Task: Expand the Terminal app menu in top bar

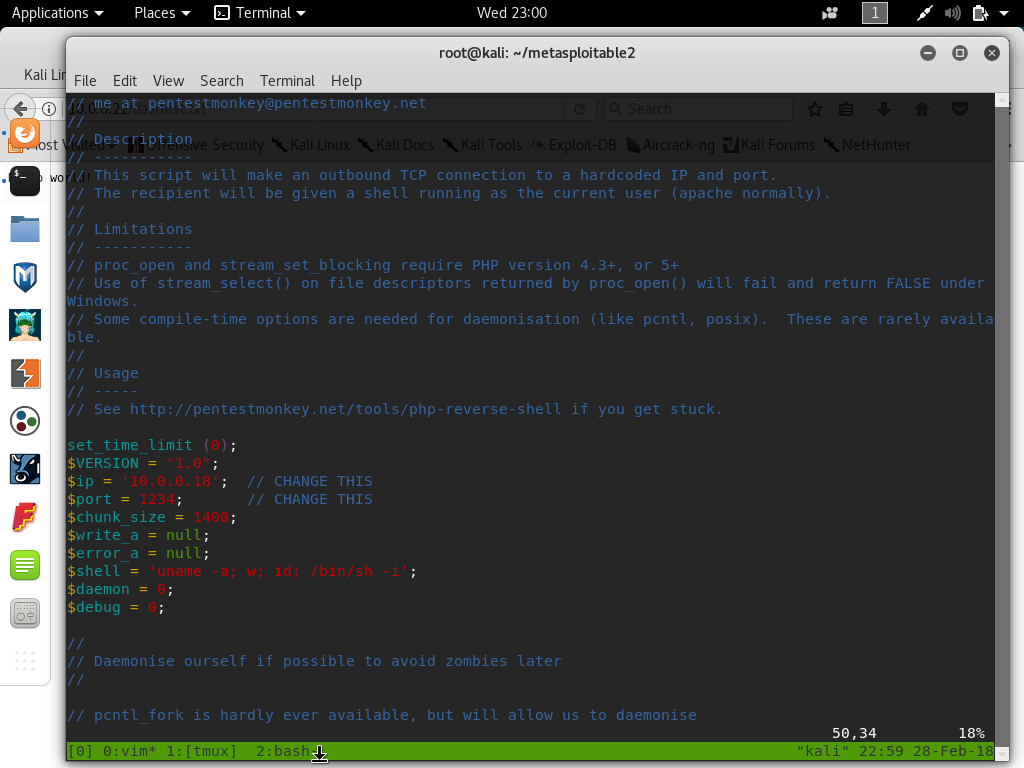Action: (260, 13)
